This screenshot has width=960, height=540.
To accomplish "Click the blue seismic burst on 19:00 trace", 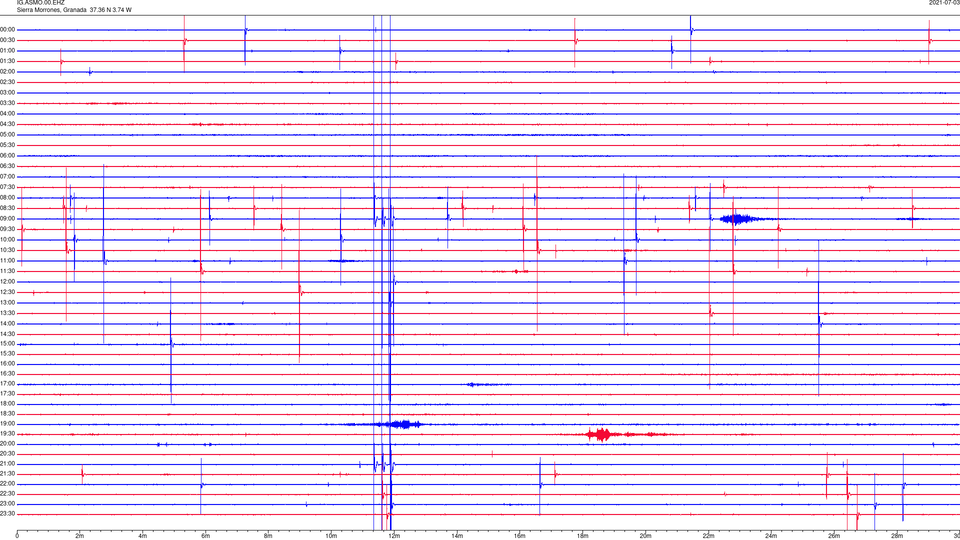I will coord(401,424).
